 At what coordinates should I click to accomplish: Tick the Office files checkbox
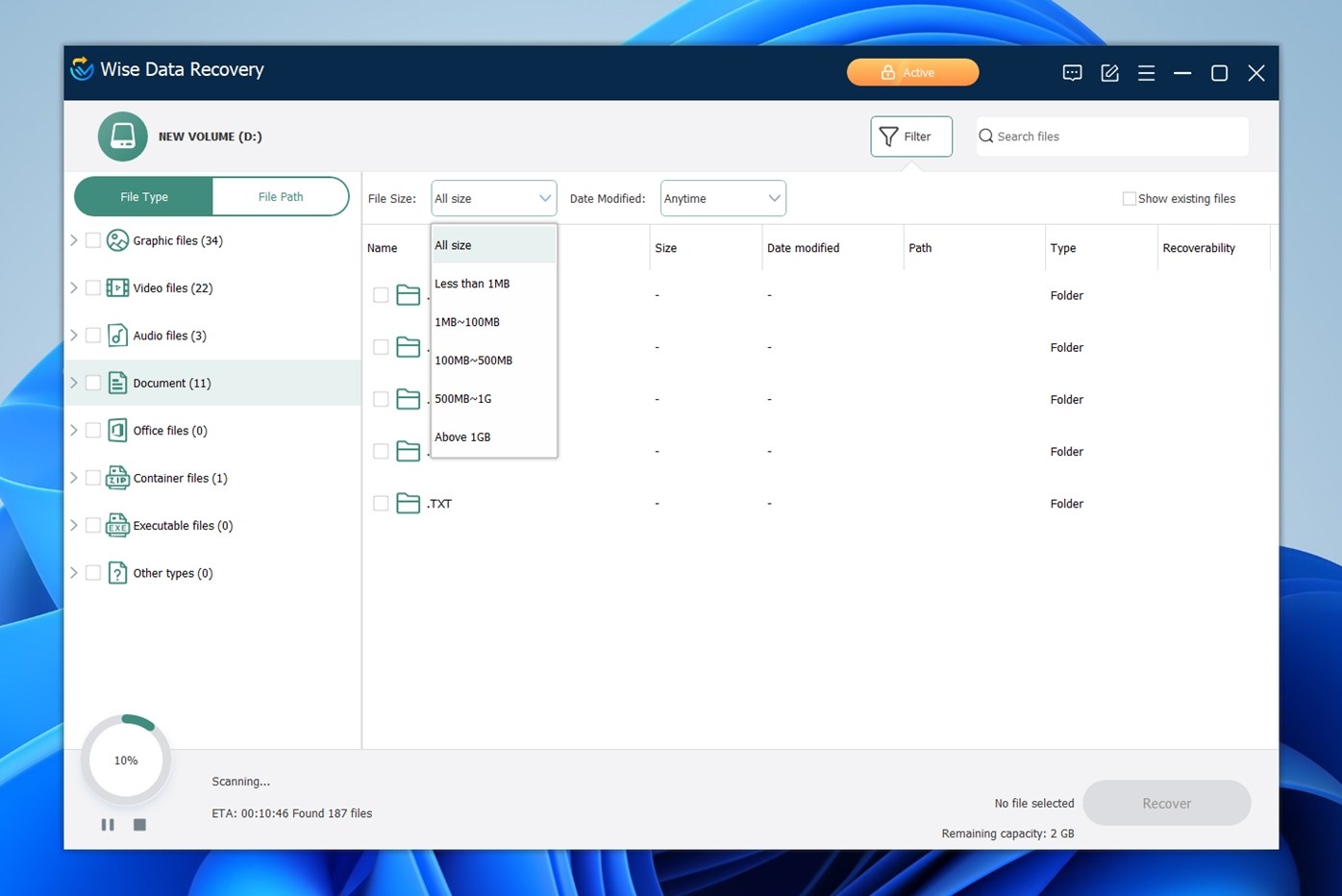(x=93, y=431)
